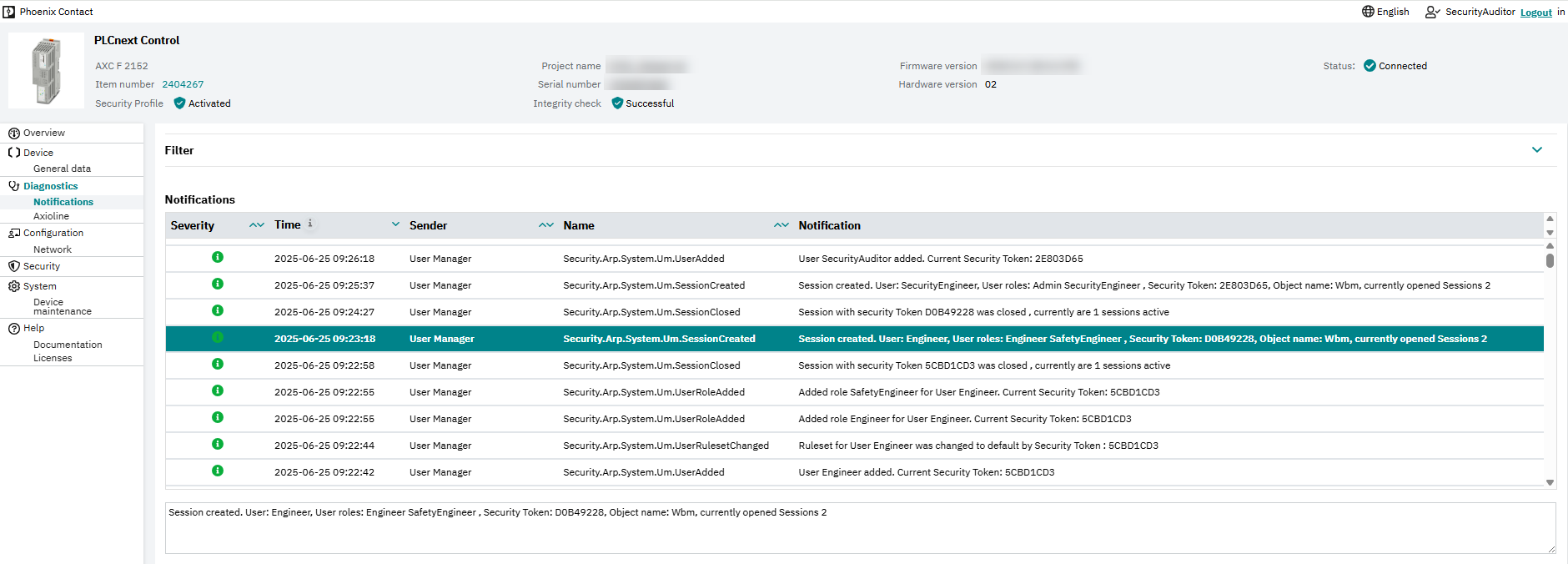This screenshot has width=1568, height=564.
Task: Click severity icon of 09:24:27 notification
Action: (218, 310)
